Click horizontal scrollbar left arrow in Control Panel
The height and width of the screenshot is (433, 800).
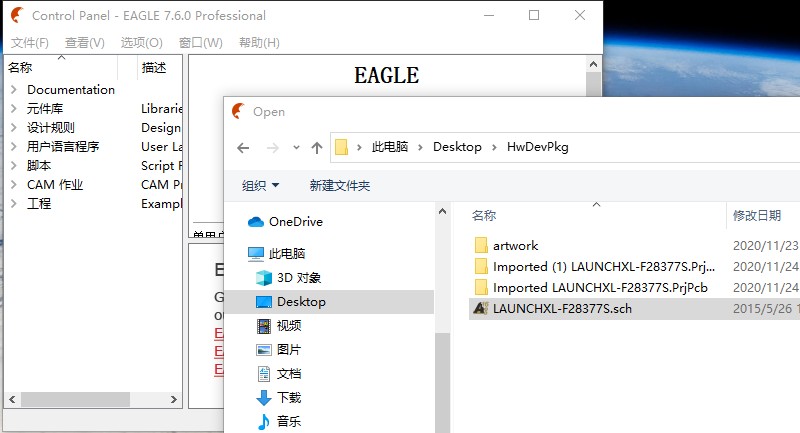(13, 399)
